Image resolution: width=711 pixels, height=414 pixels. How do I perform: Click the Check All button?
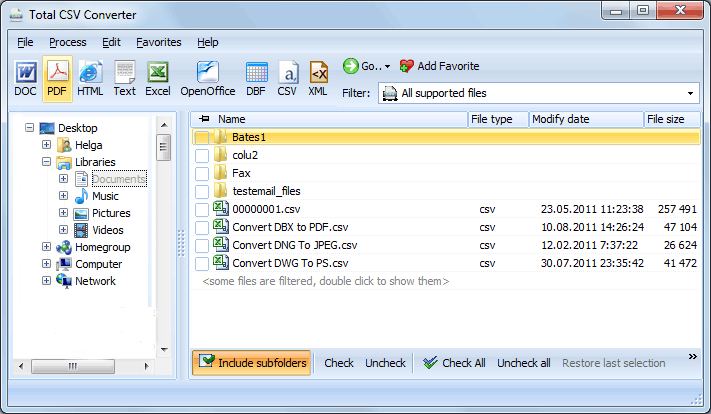[454, 363]
